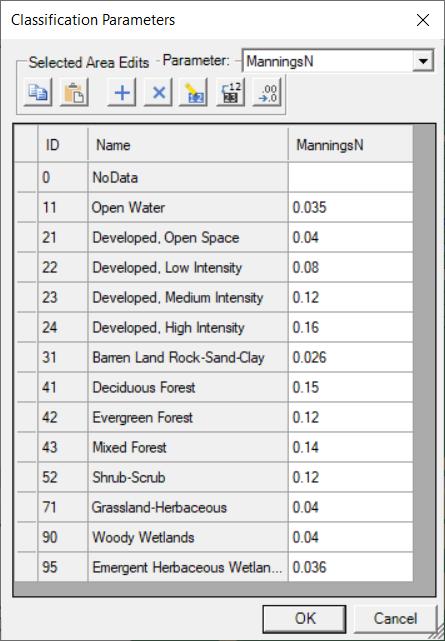Click row selector for Open Water row

pyautogui.click(x=26, y=207)
